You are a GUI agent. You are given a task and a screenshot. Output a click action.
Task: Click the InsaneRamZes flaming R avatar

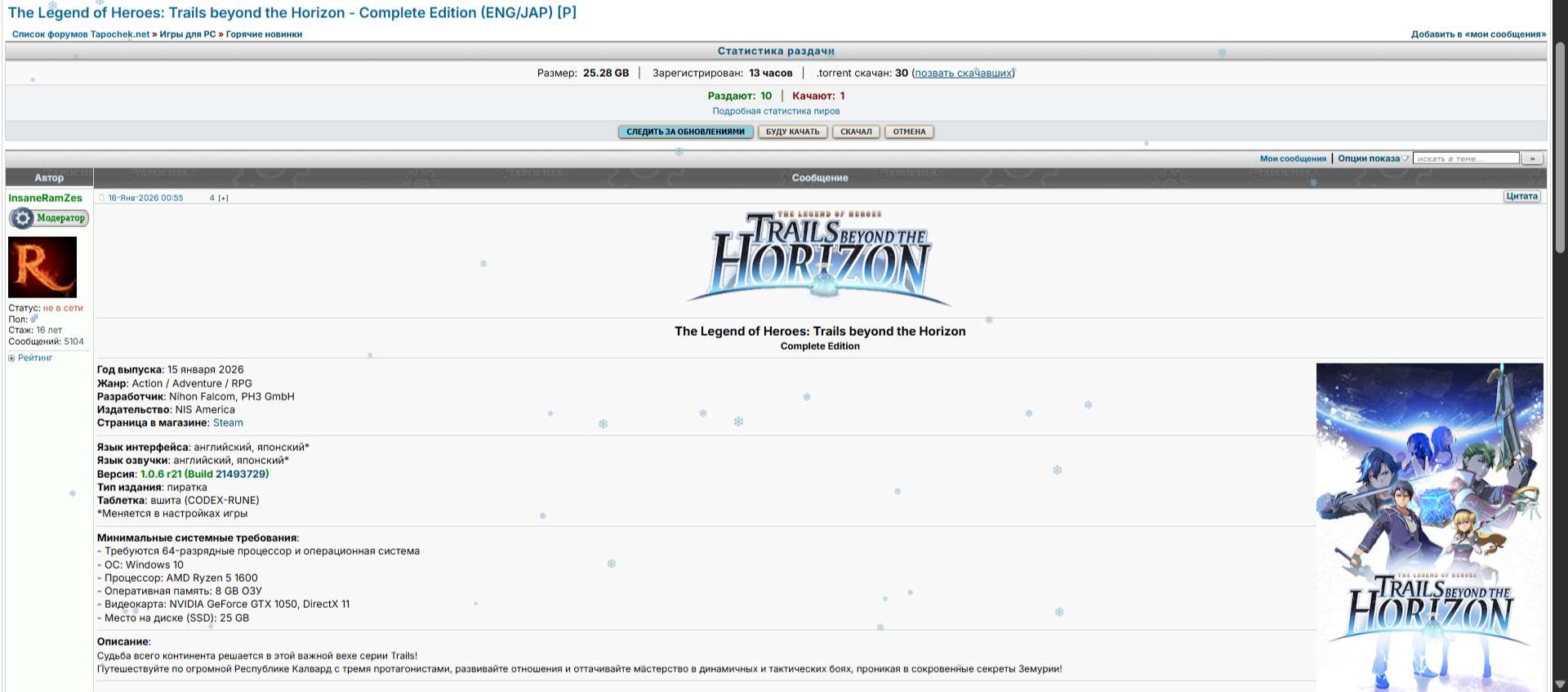(42, 267)
